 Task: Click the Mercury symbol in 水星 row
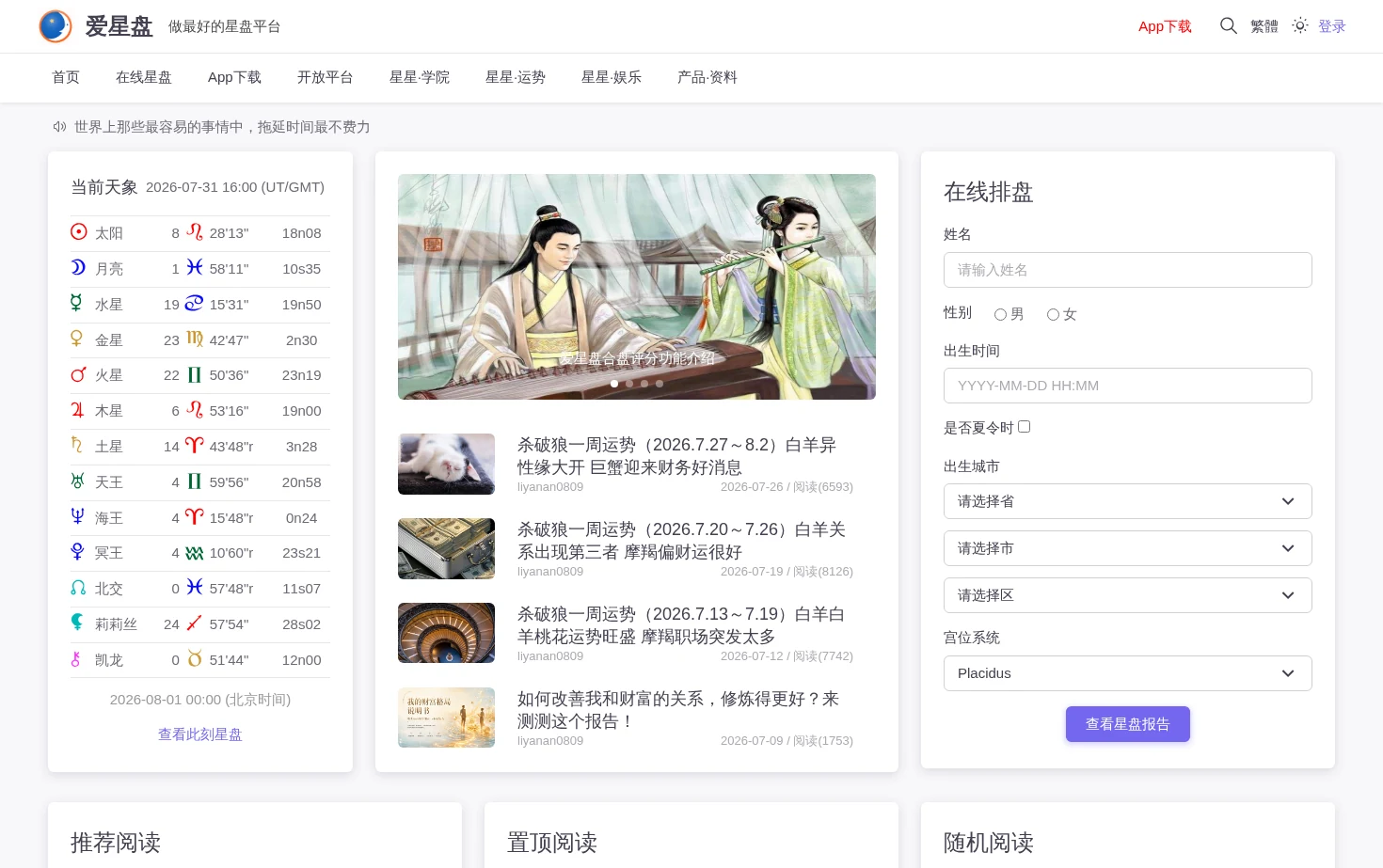[x=76, y=303]
